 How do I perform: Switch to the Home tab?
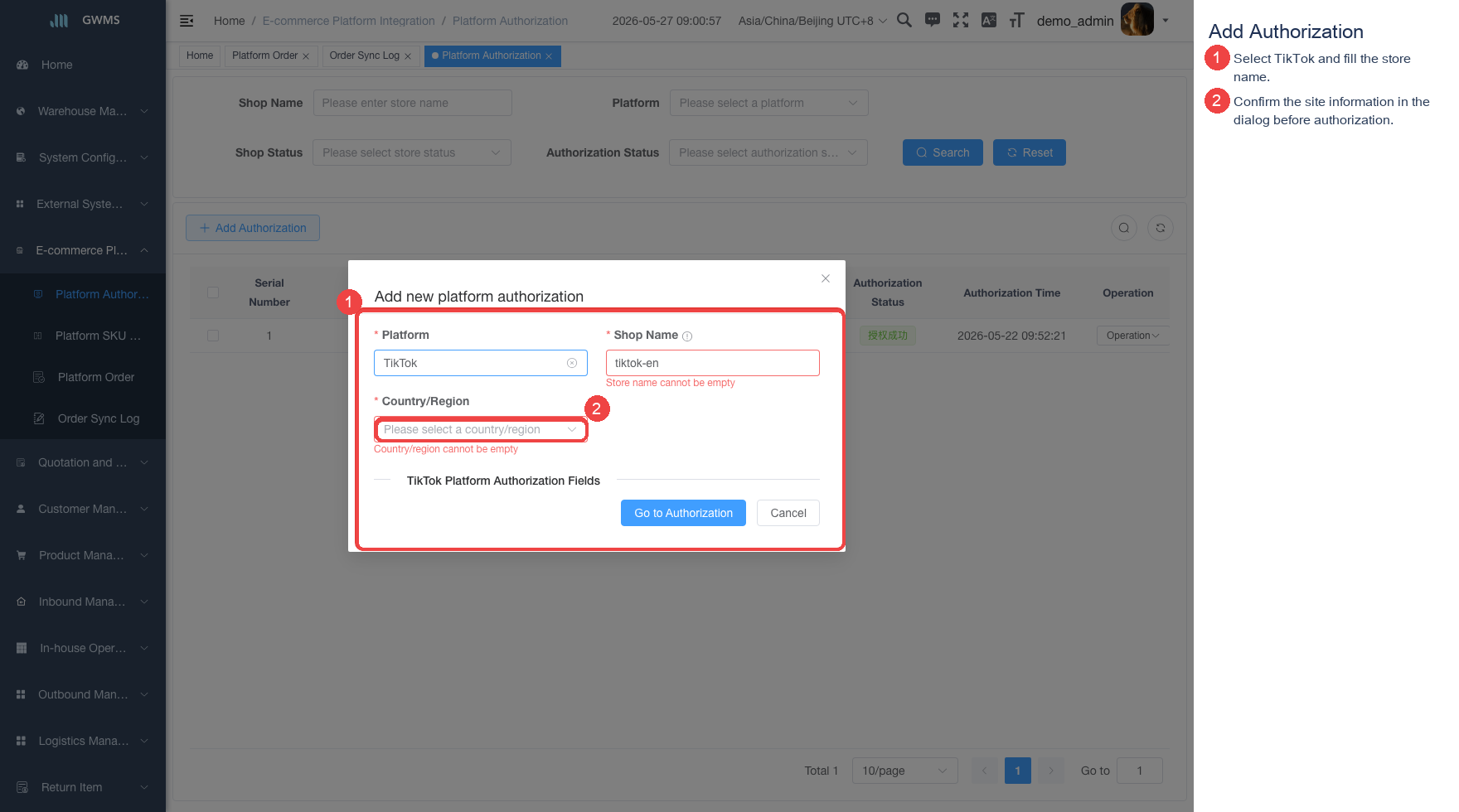click(x=200, y=56)
